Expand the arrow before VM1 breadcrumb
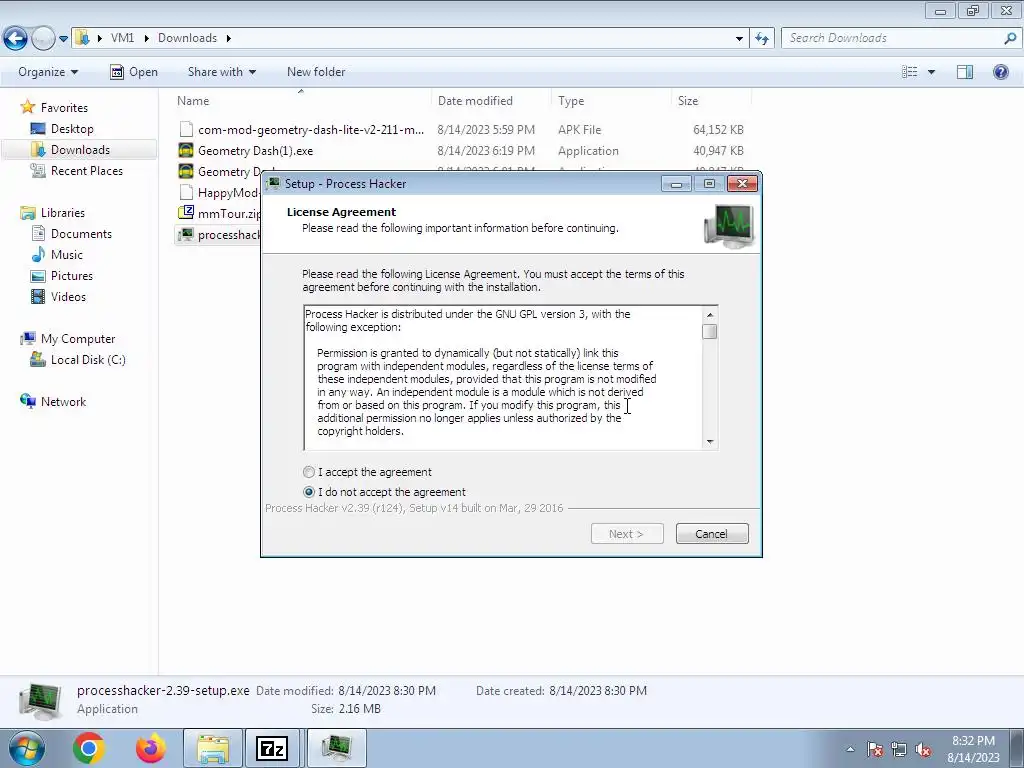Image resolution: width=1024 pixels, height=768 pixels. [100, 38]
